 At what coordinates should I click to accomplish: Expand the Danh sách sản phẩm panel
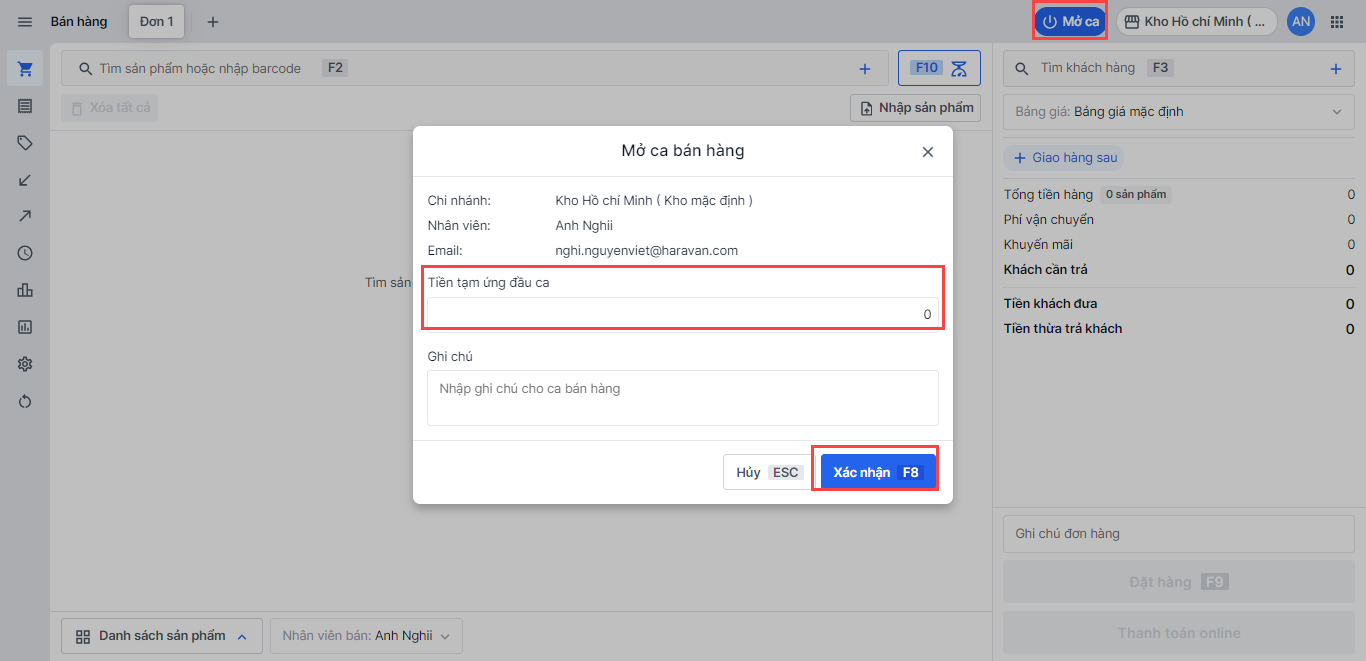[162, 636]
